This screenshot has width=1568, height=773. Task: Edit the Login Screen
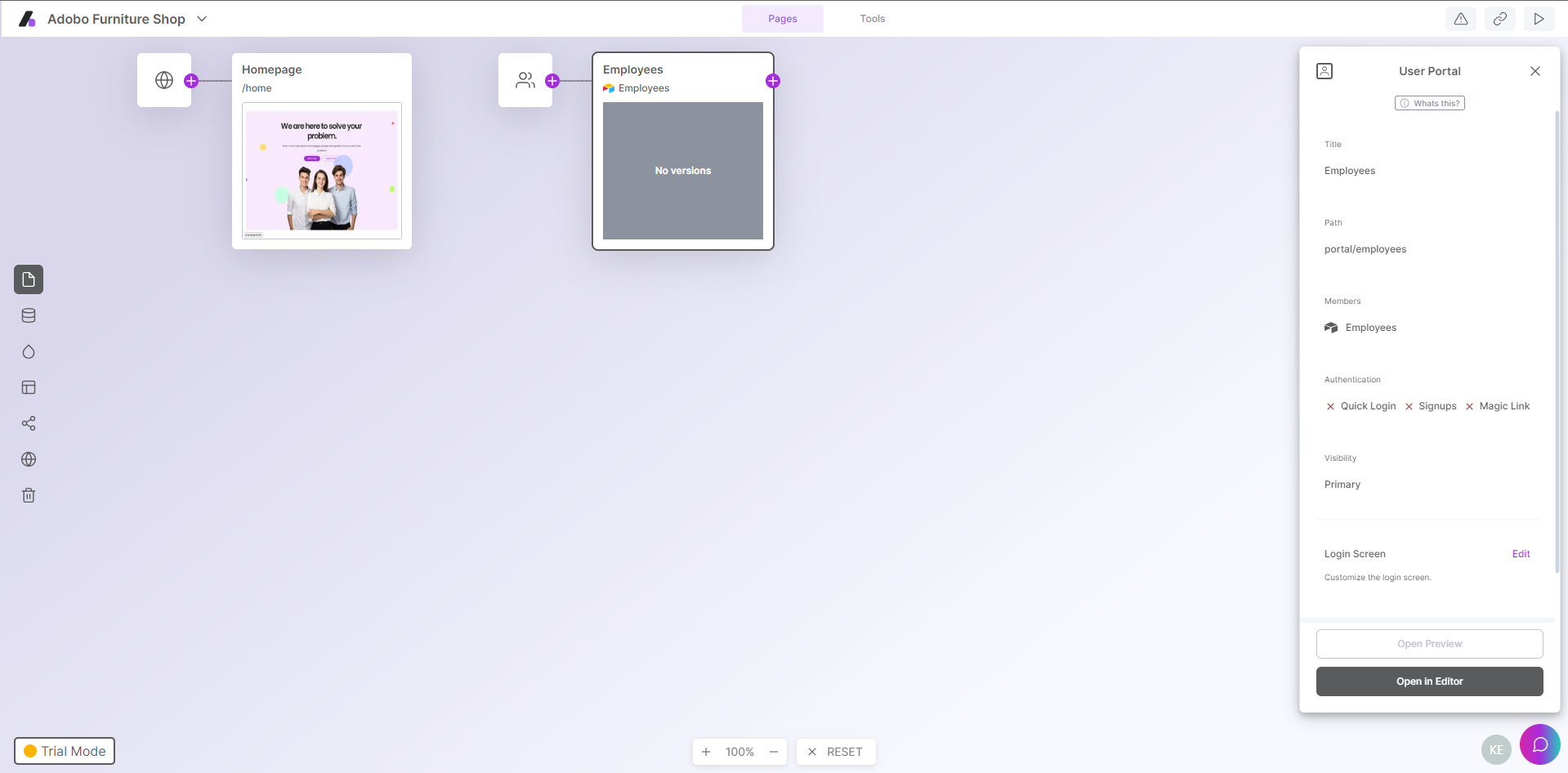[1521, 554]
